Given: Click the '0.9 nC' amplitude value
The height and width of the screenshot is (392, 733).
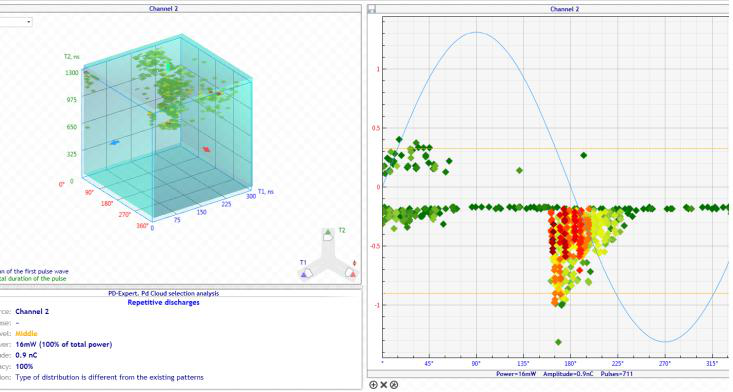Looking at the screenshot, I should [x=26, y=355].
